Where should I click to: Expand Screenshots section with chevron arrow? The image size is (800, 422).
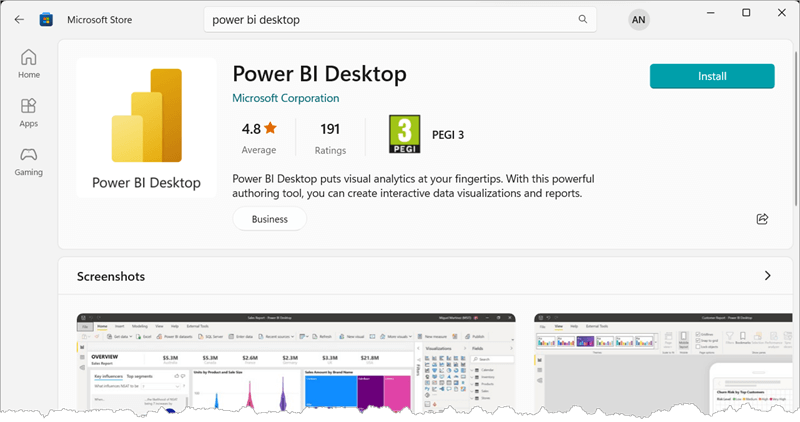767,275
